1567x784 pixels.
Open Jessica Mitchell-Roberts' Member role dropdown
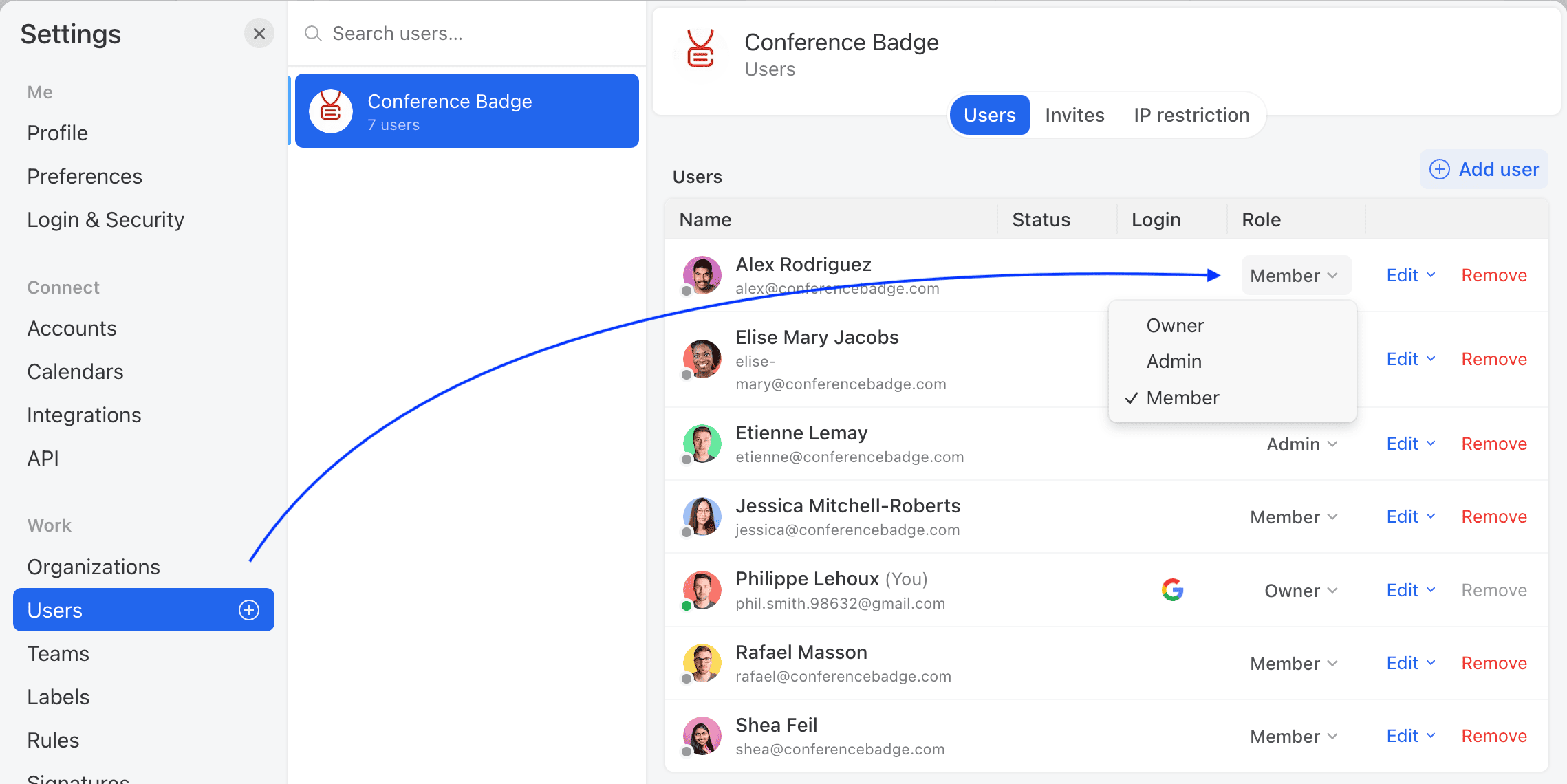click(x=1294, y=517)
